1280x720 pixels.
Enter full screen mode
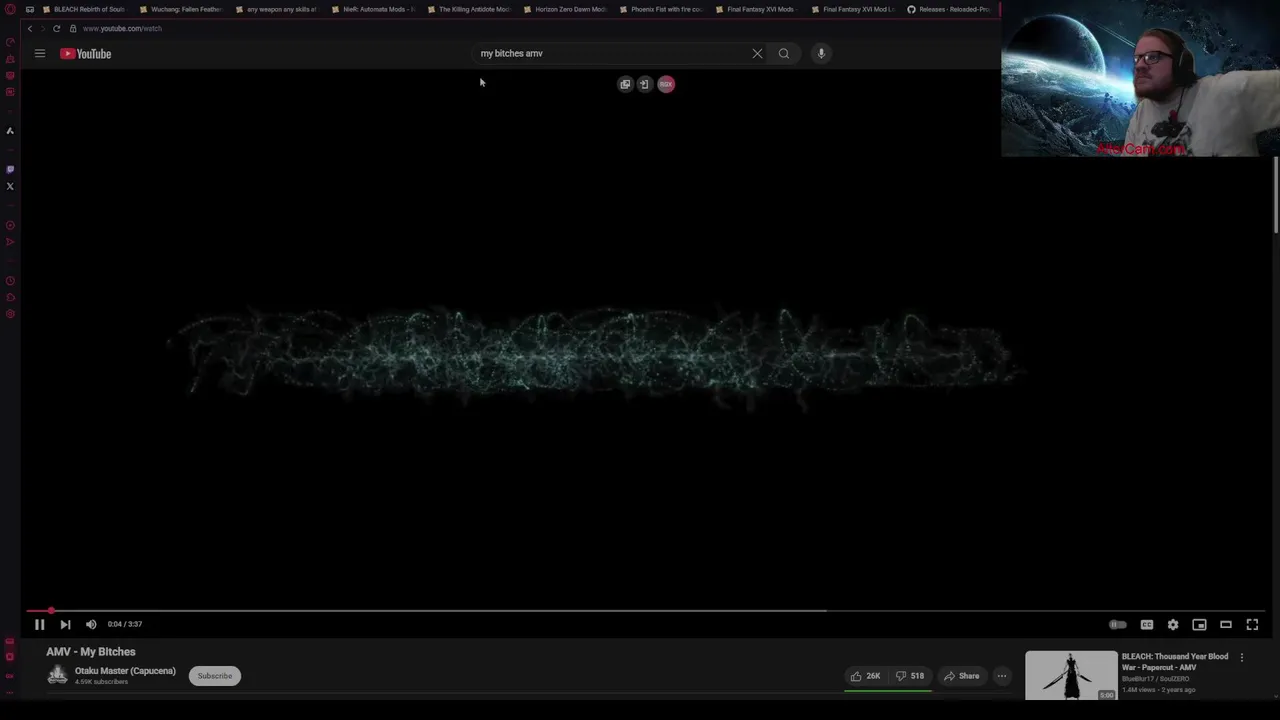tap(1252, 624)
